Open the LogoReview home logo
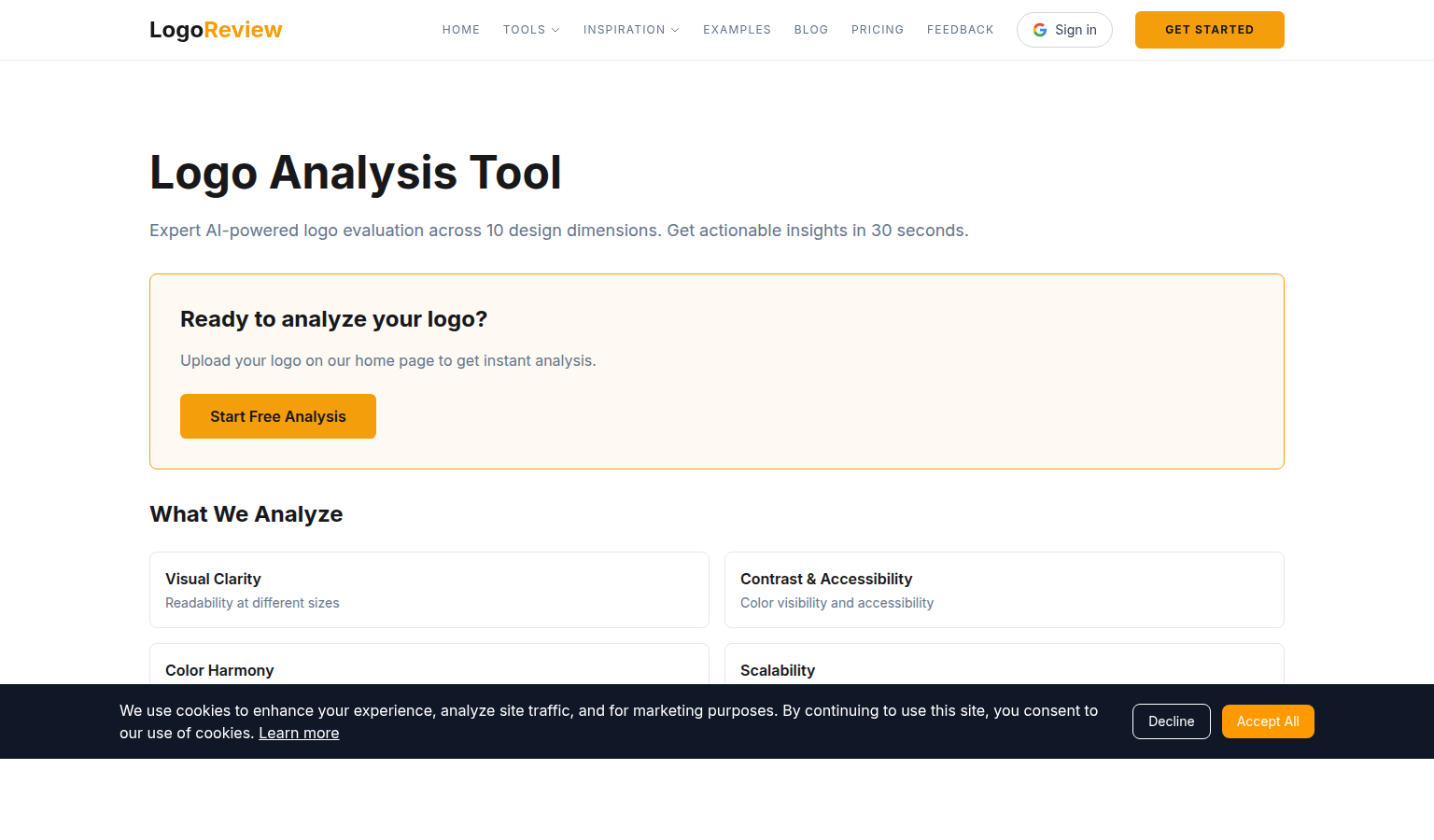1434x840 pixels. pyautogui.click(x=216, y=30)
